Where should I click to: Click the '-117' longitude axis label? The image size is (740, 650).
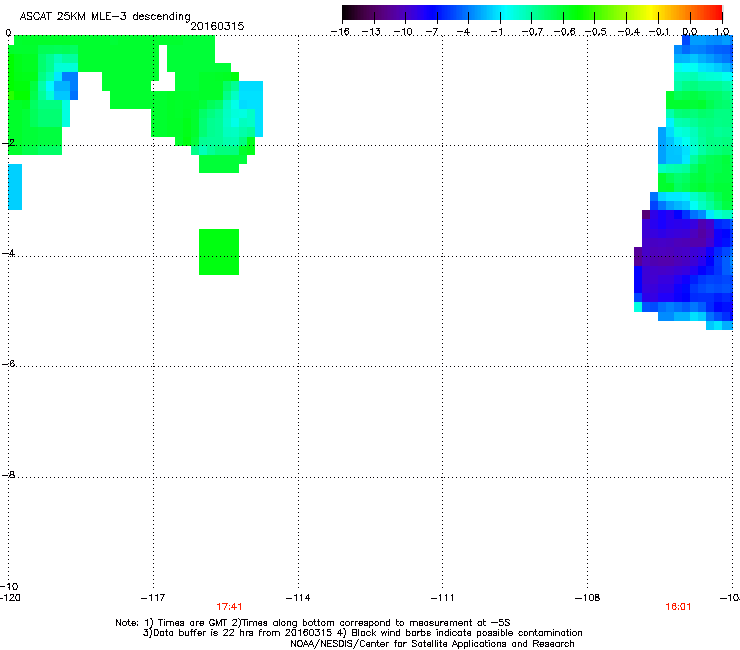(153, 598)
